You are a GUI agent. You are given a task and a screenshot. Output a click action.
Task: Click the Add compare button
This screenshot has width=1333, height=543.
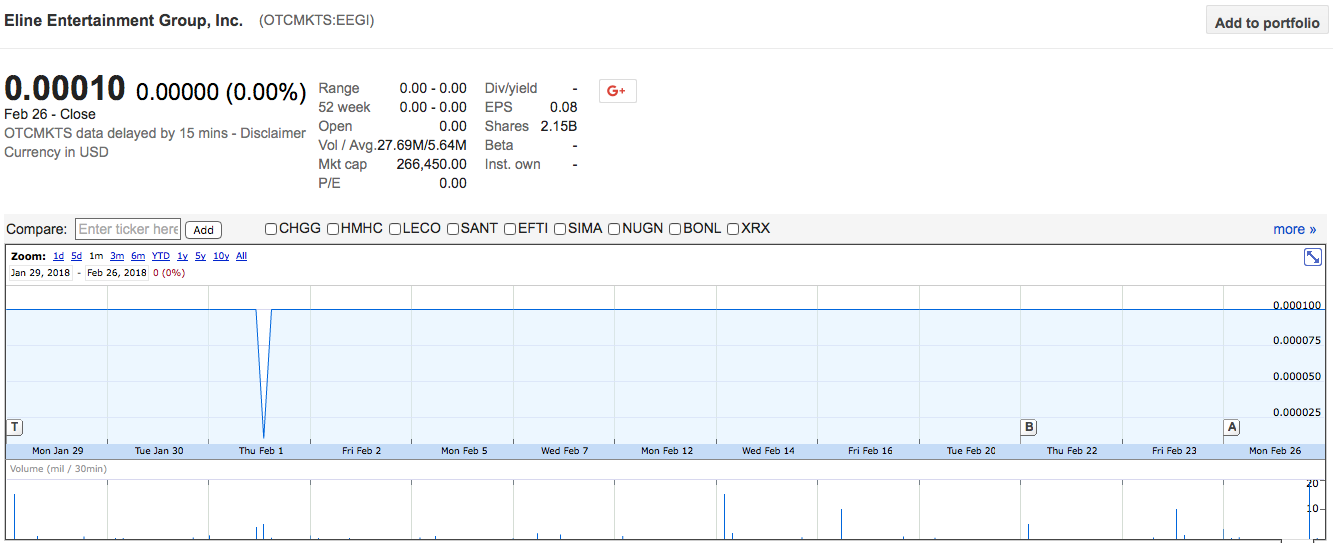pos(203,230)
